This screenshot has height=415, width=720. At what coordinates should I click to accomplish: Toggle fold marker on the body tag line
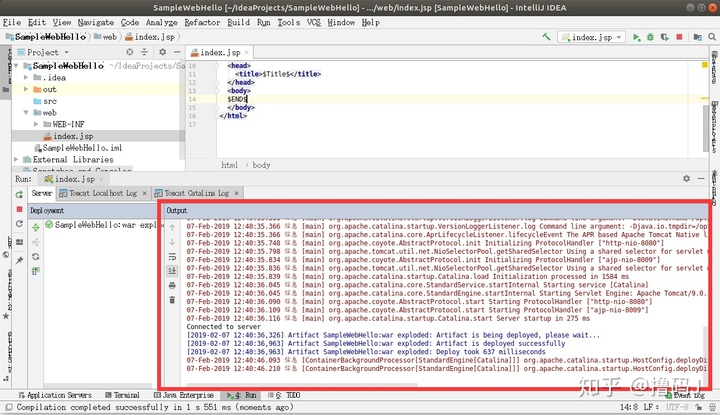216,91
